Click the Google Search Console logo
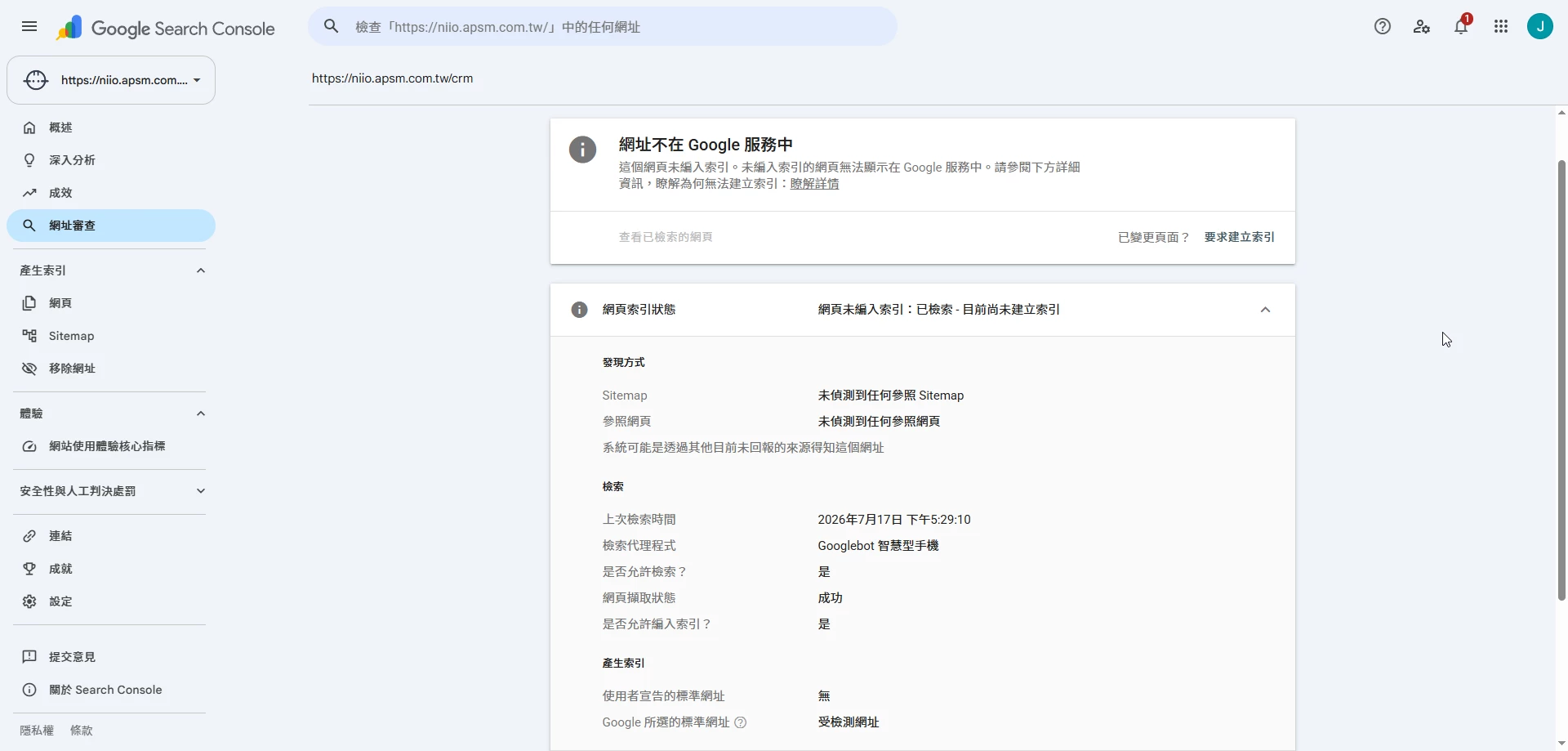Screen dimensions: 1568x751 tap(166, 29)
